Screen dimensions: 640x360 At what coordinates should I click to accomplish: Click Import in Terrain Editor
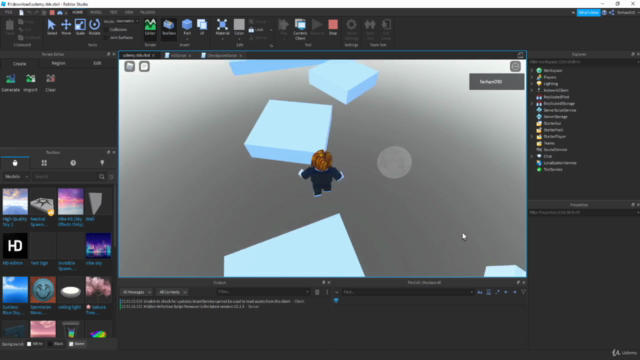coord(31,83)
